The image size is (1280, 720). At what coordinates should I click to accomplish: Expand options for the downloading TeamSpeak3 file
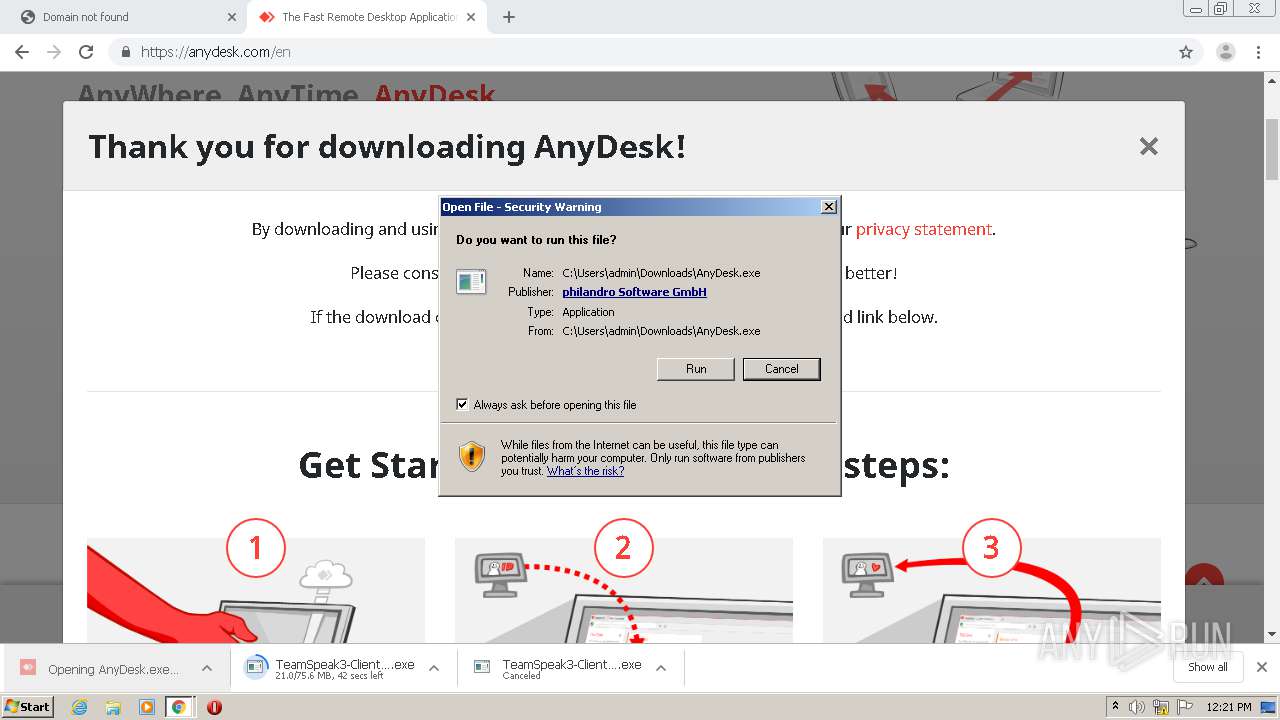coord(434,669)
